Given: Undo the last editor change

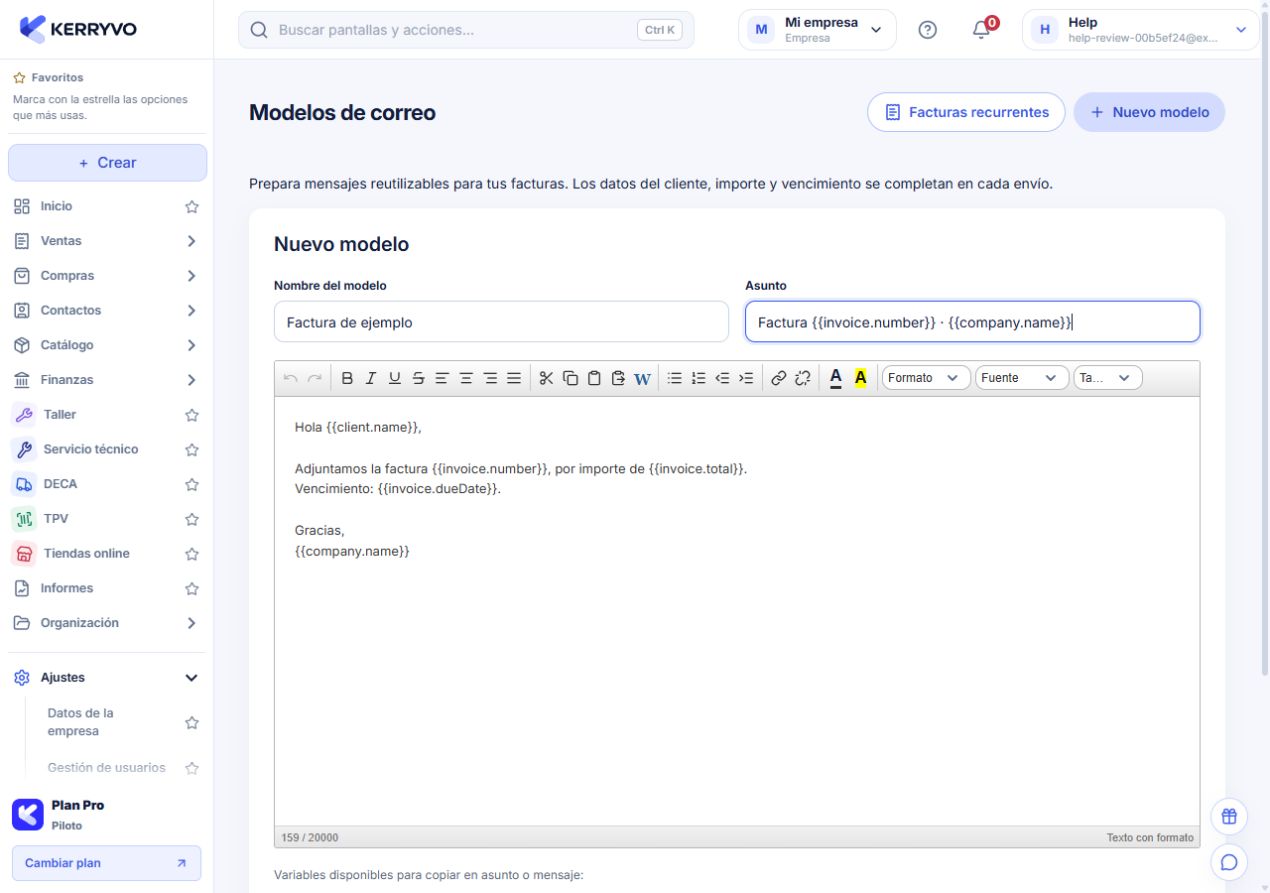Looking at the screenshot, I should click(x=291, y=378).
